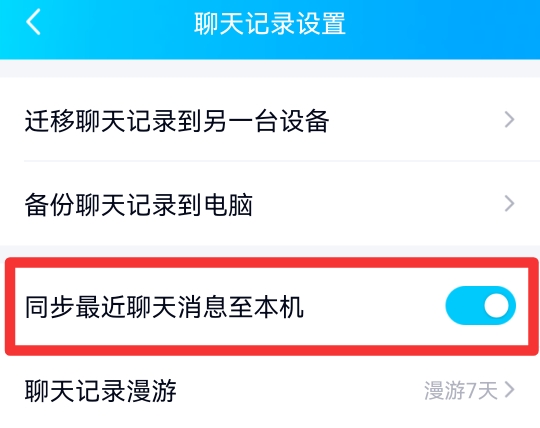Tap blank space between sync label and switch
The height and width of the screenshot is (428, 540).
coord(374,306)
